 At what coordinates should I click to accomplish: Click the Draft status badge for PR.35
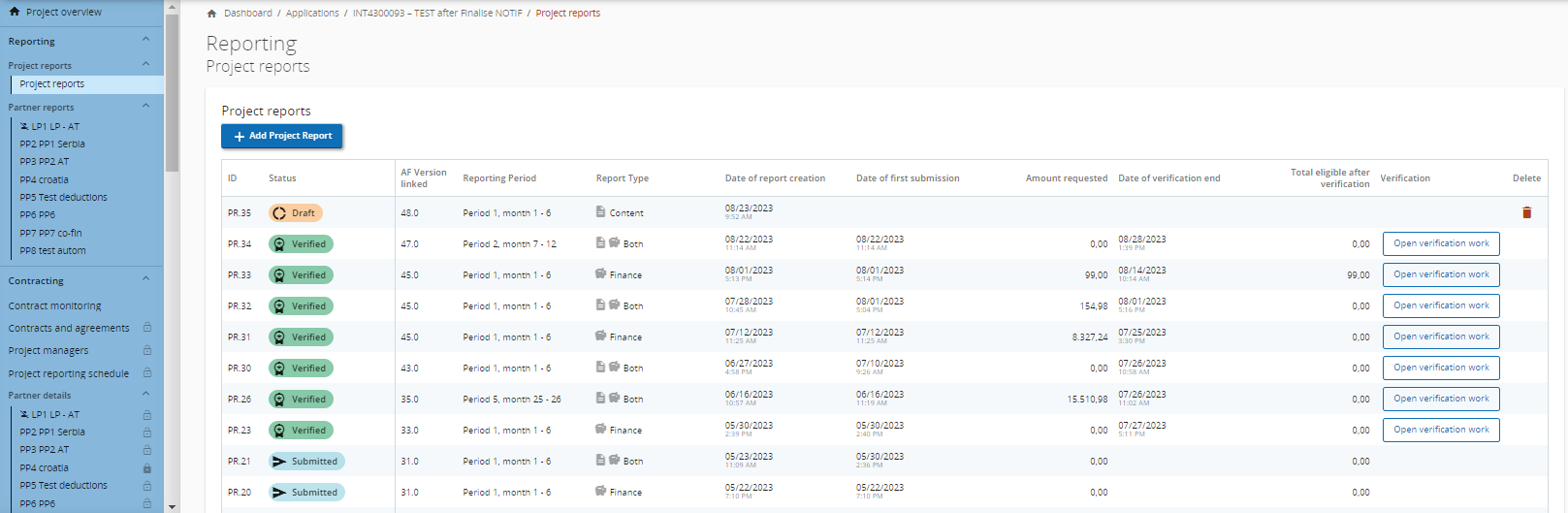tap(296, 213)
